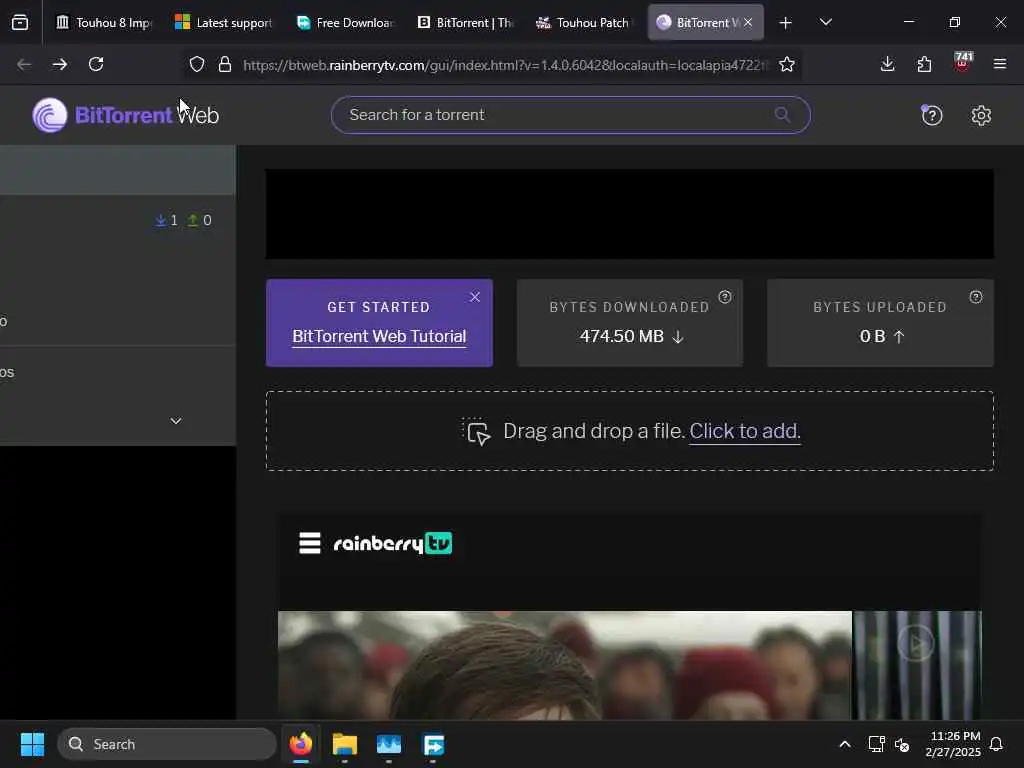Click the extension icon with 741 badge

click(962, 62)
